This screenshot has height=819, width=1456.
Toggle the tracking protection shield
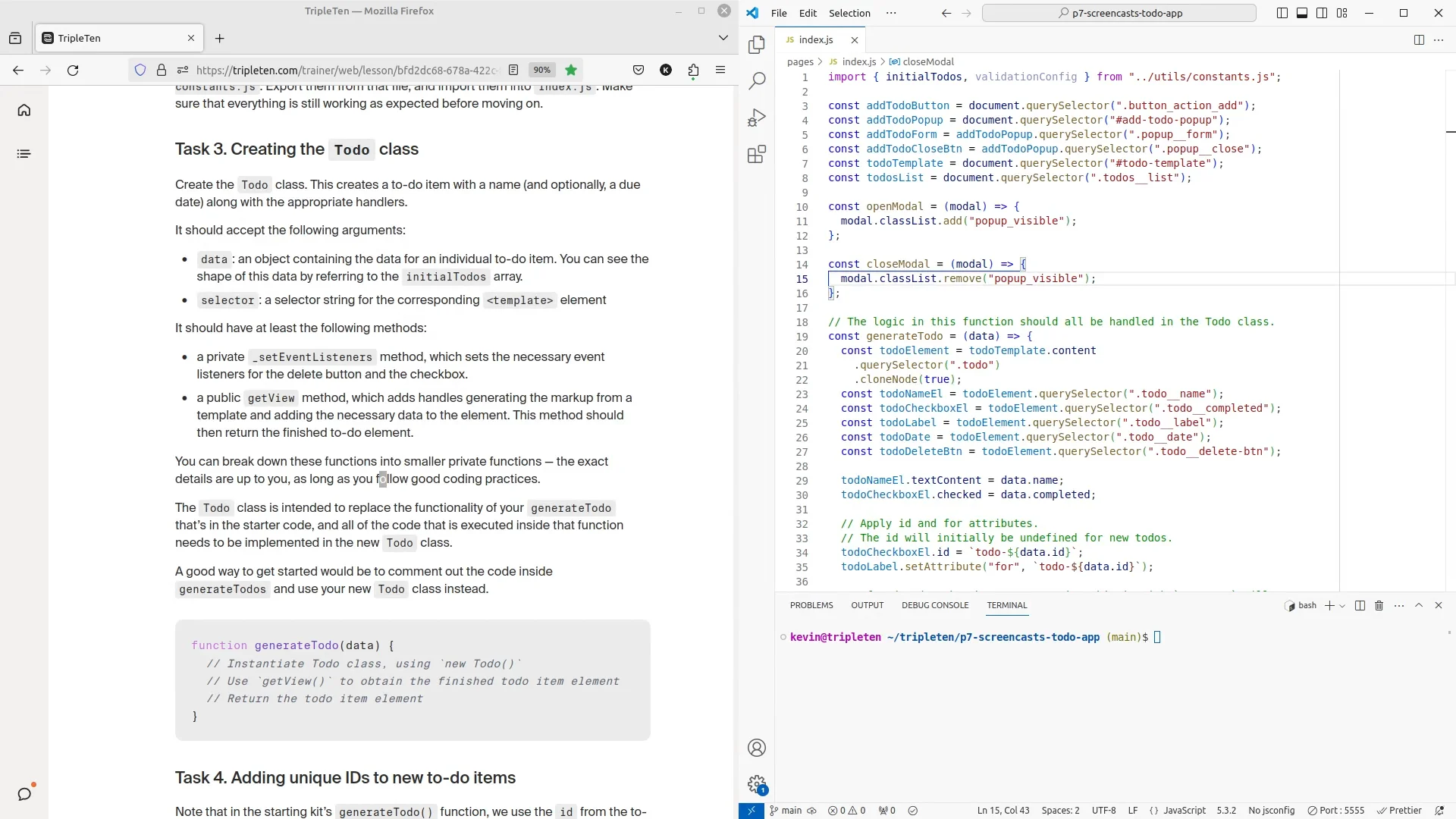[140, 70]
